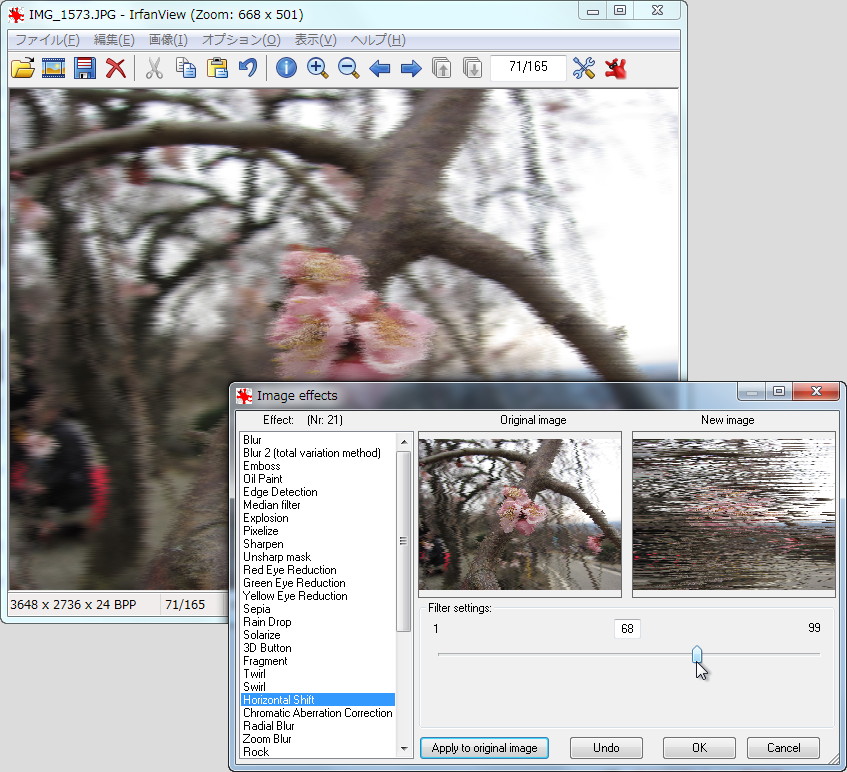Image resolution: width=847 pixels, height=772 pixels.
Task: Click Apply to original image button
Action: (485, 748)
